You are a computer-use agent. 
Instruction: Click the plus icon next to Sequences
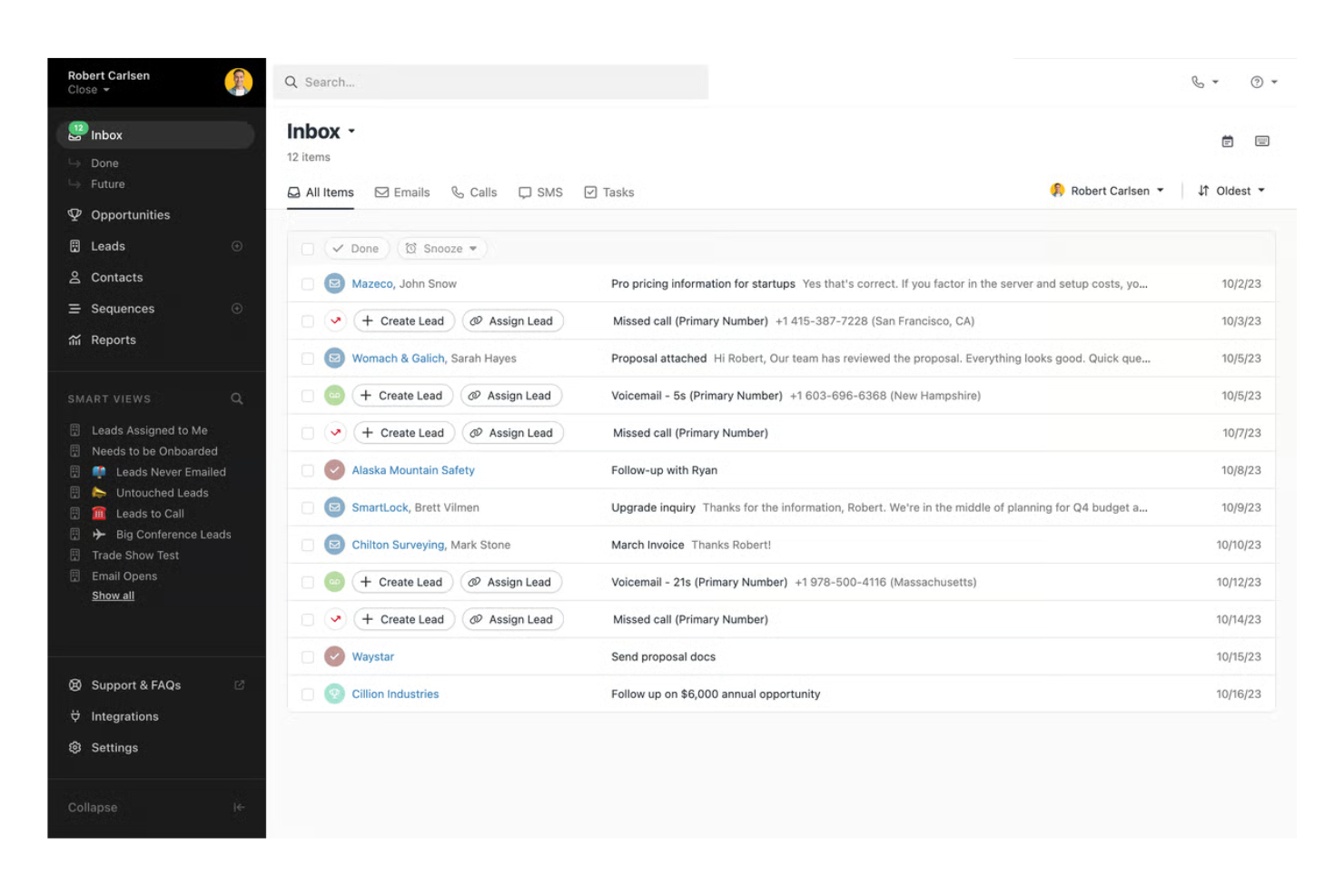(x=236, y=309)
